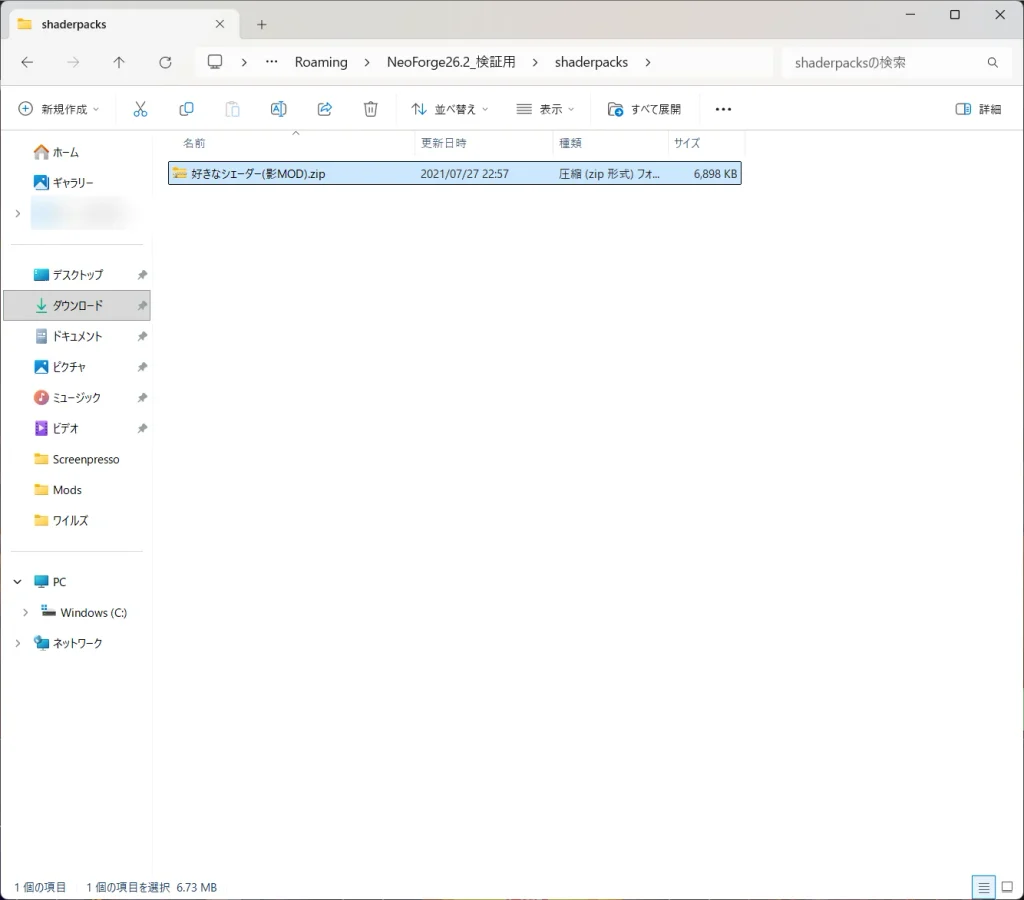The width and height of the screenshot is (1024, 900).
Task: Refresh the shaderpacks folder view
Action: click(x=165, y=62)
